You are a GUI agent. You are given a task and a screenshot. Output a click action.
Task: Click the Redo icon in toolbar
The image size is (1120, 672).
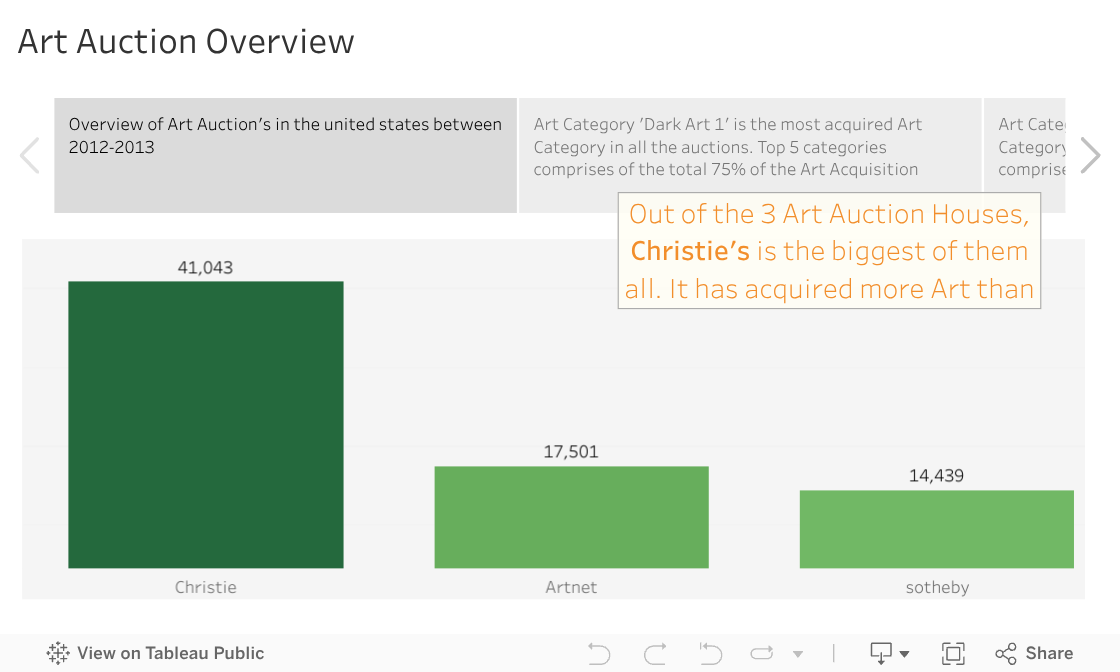point(655,654)
